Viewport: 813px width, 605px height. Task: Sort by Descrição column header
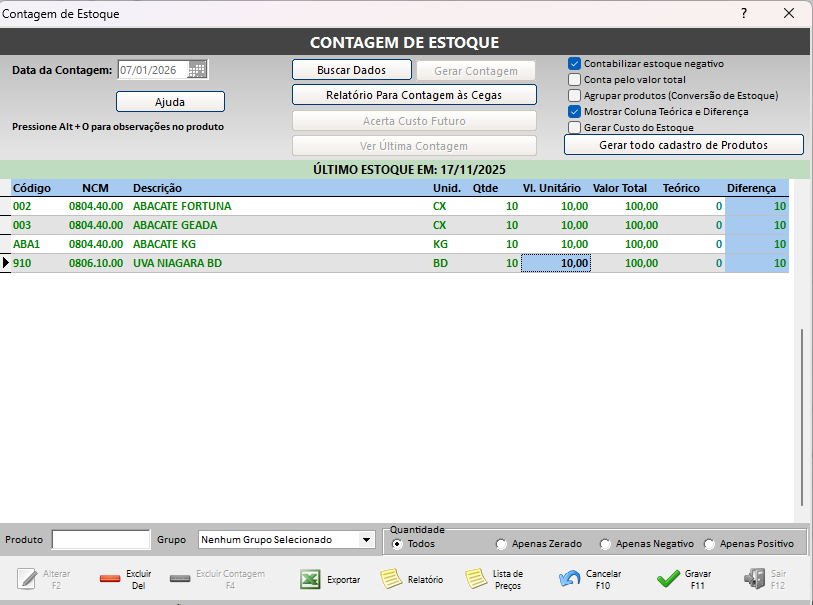[157, 188]
